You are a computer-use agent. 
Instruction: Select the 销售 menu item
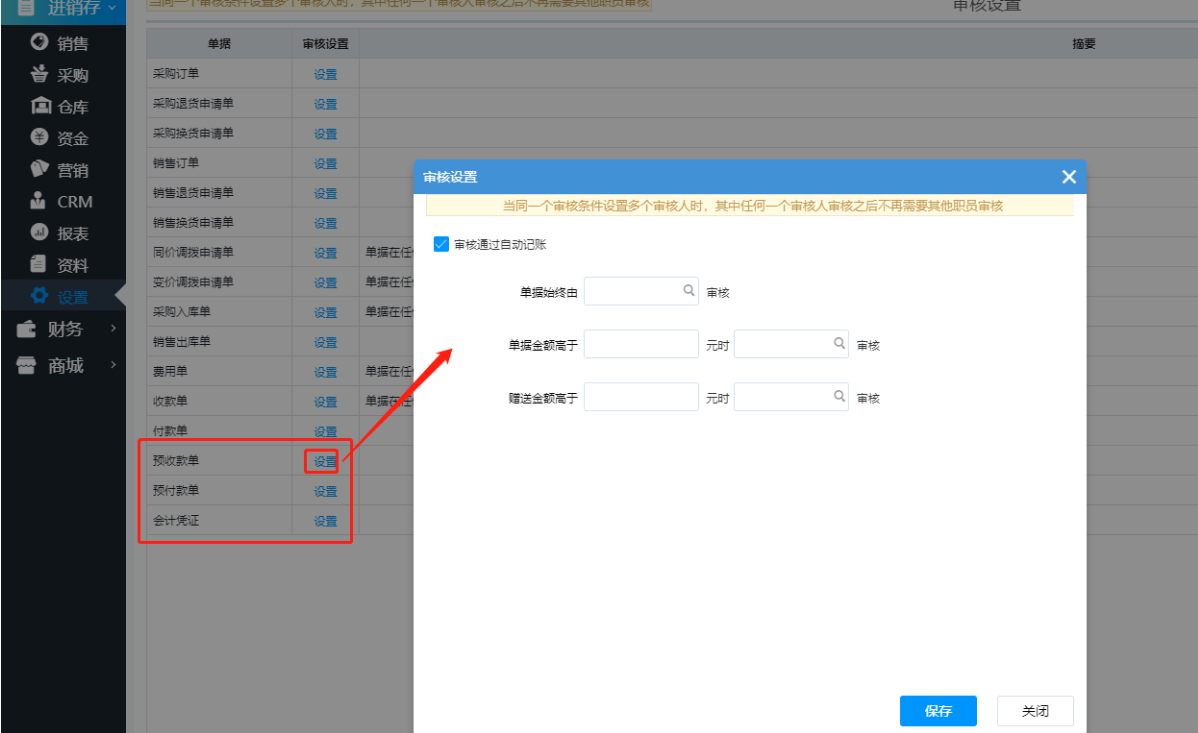point(73,44)
